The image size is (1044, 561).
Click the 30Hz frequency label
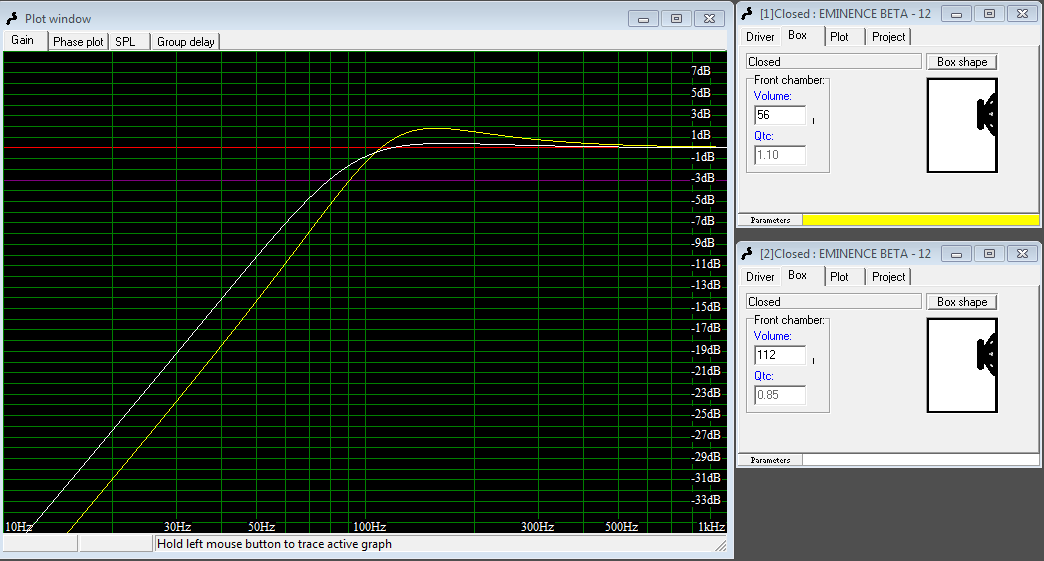click(178, 526)
